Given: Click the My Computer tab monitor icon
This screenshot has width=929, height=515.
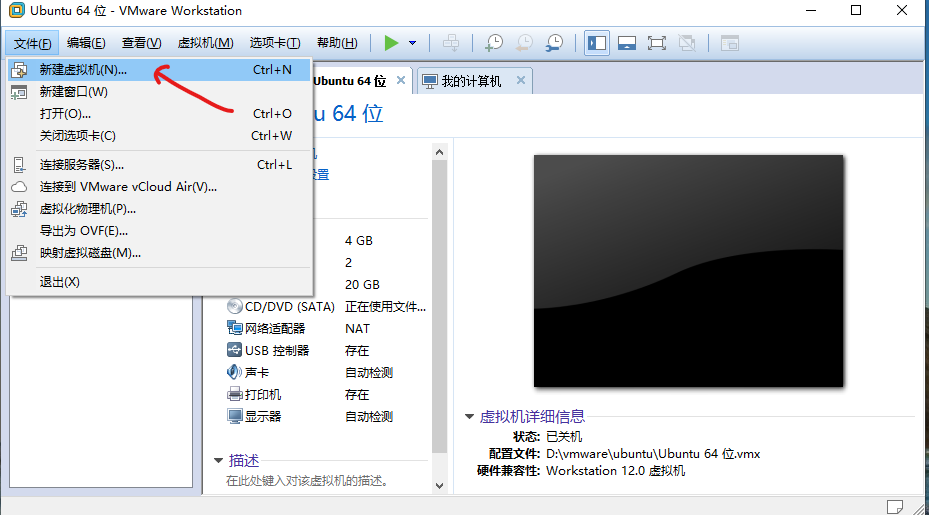Looking at the screenshot, I should 430,81.
